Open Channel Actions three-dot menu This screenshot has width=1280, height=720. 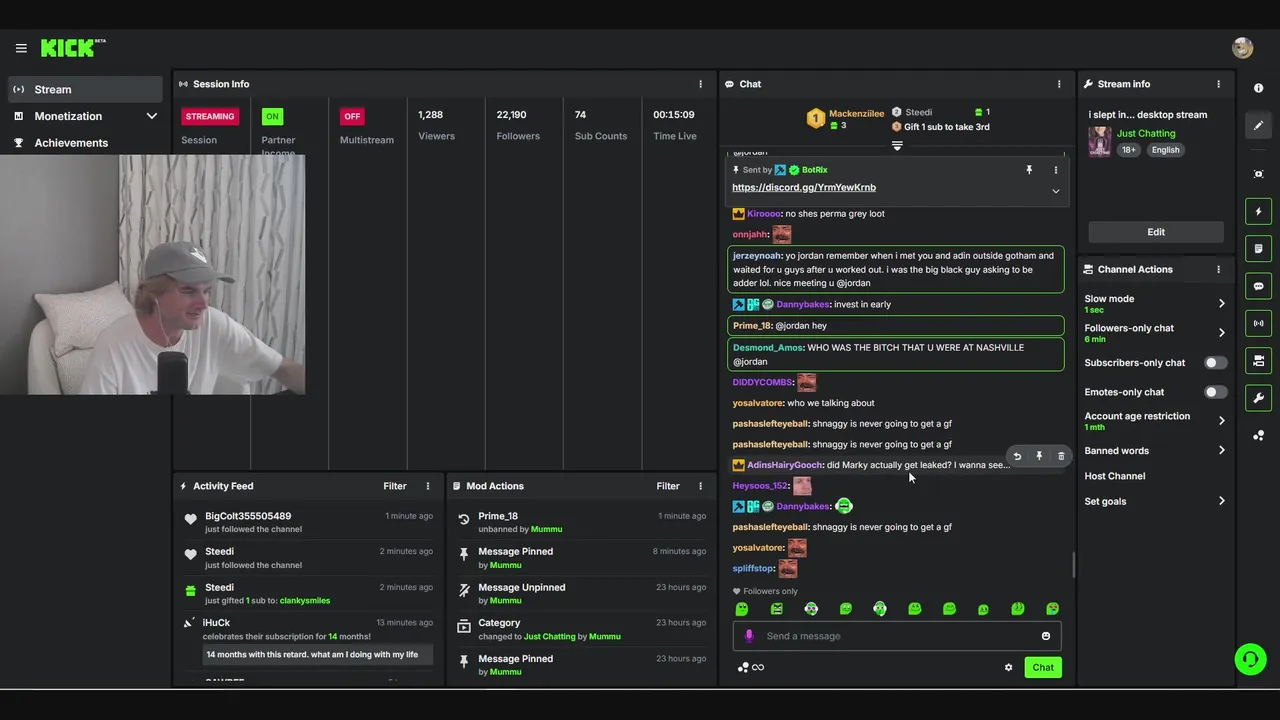(1218, 269)
